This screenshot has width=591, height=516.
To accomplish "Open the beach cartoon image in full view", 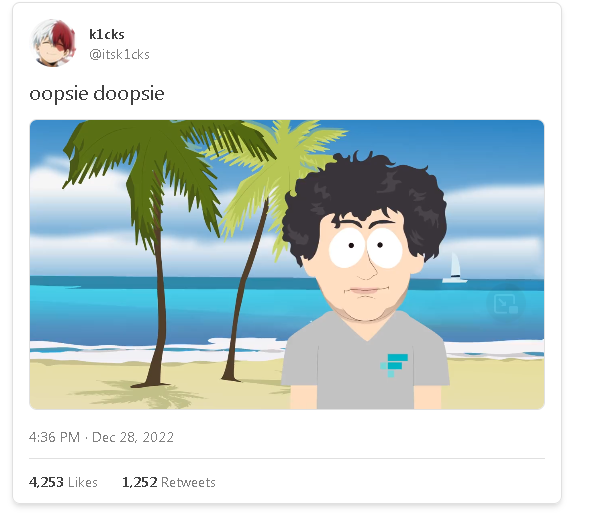I will [287, 265].
